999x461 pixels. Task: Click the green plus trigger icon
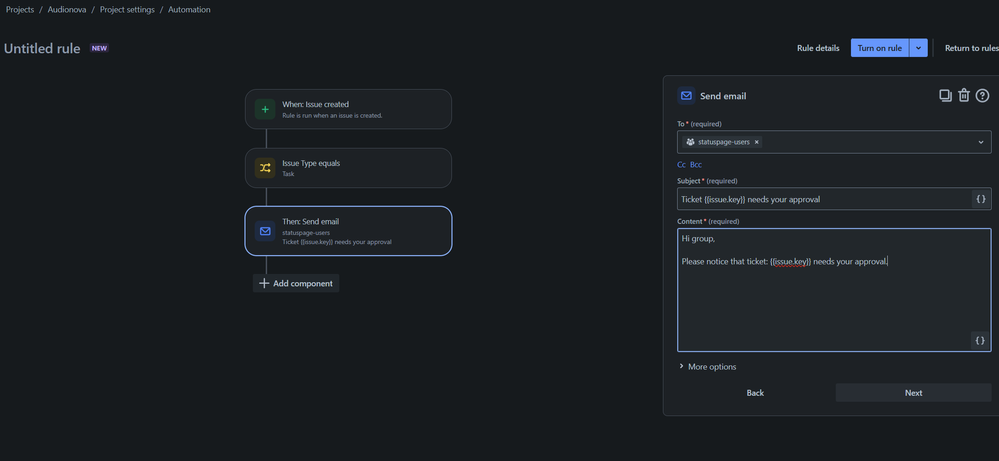(x=265, y=110)
